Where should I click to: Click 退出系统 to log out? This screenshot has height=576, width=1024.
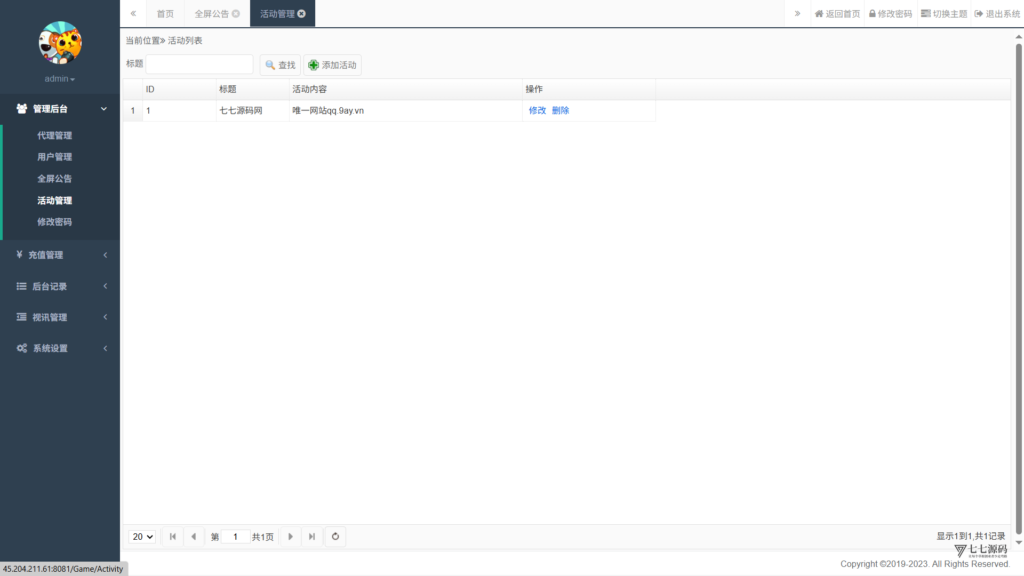997,14
